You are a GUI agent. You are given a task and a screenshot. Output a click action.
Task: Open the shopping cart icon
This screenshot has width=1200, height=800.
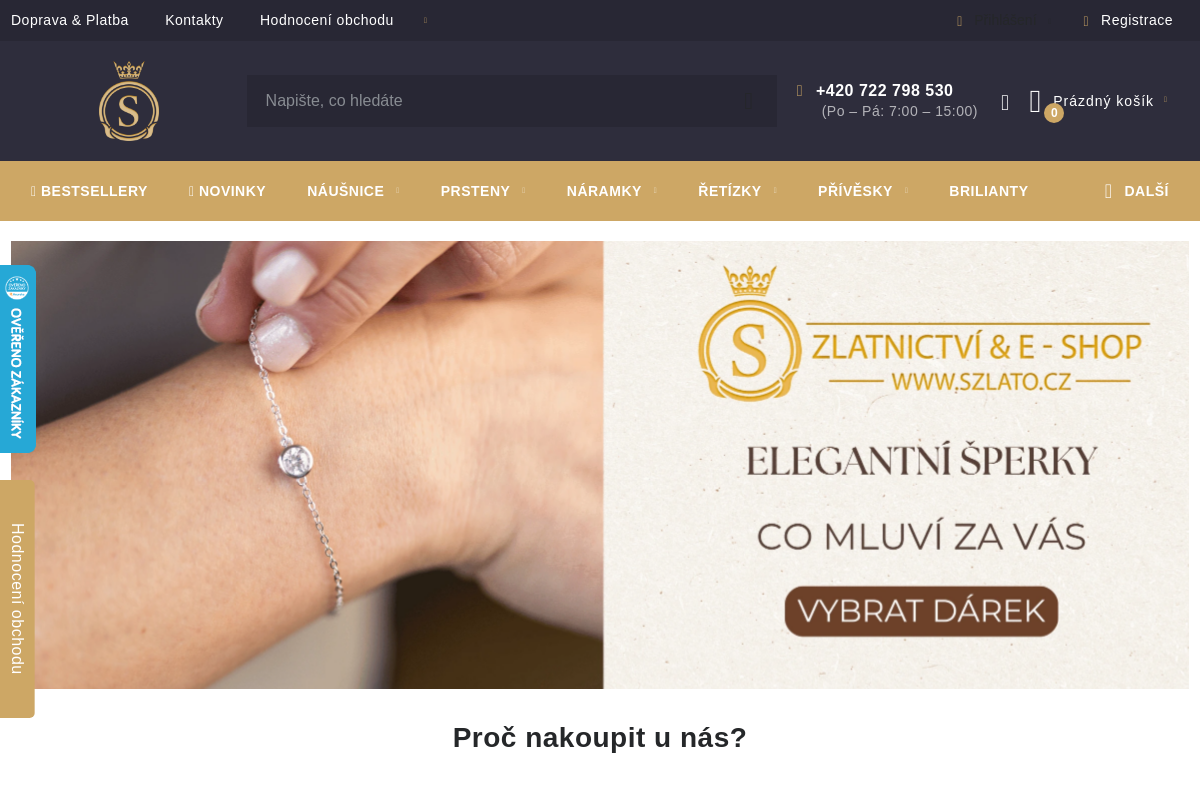(x=1035, y=101)
